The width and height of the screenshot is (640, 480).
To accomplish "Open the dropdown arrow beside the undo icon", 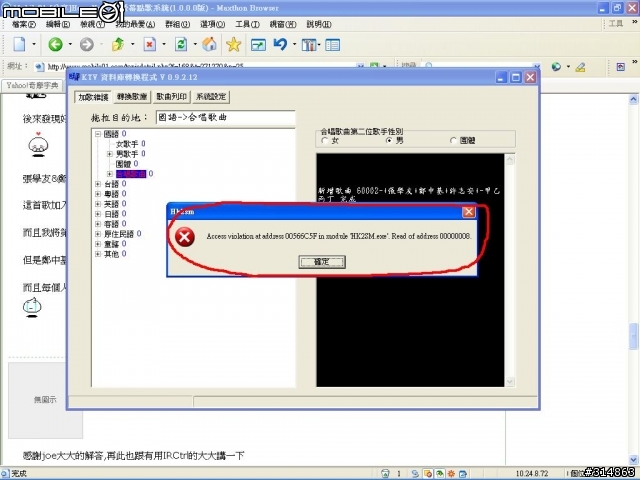I will coord(294,44).
